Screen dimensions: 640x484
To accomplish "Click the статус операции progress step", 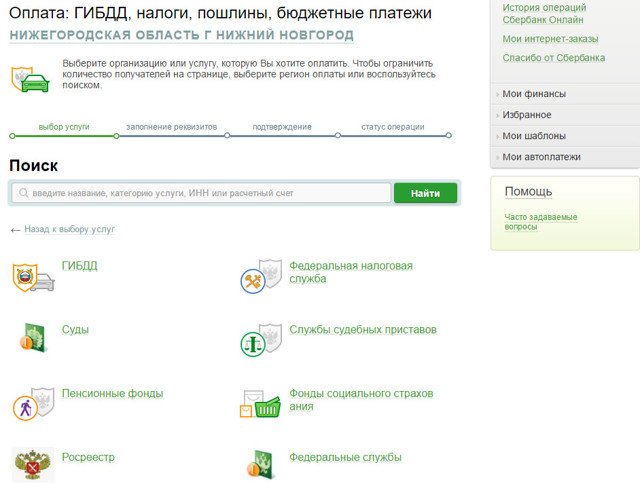I will click(x=393, y=127).
